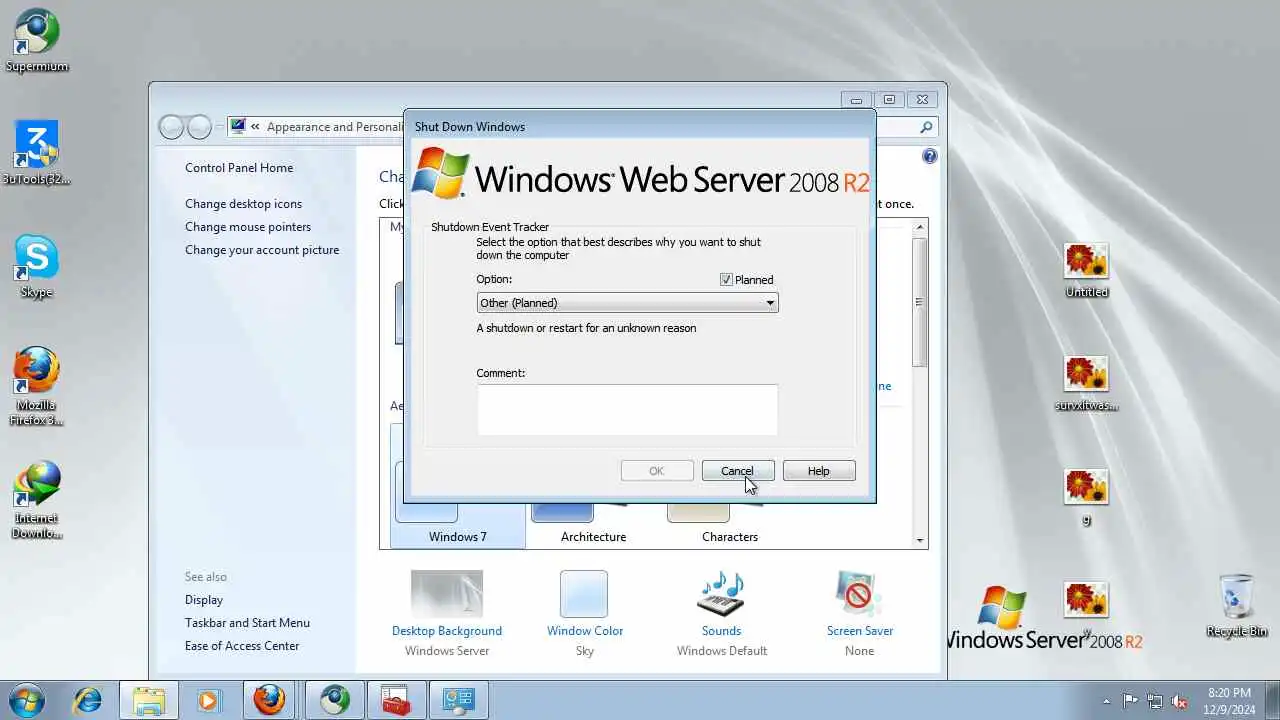Open Windows Media Player from the taskbar
Screen dimensions: 1280x720
tap(208, 700)
